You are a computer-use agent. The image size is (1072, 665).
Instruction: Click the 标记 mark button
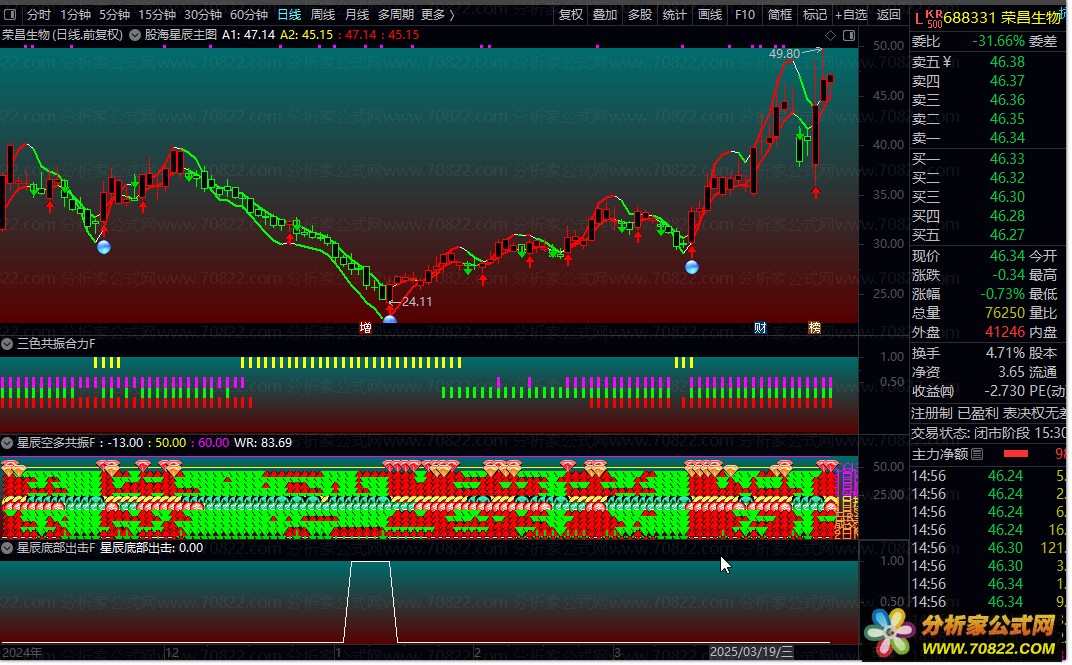(814, 14)
